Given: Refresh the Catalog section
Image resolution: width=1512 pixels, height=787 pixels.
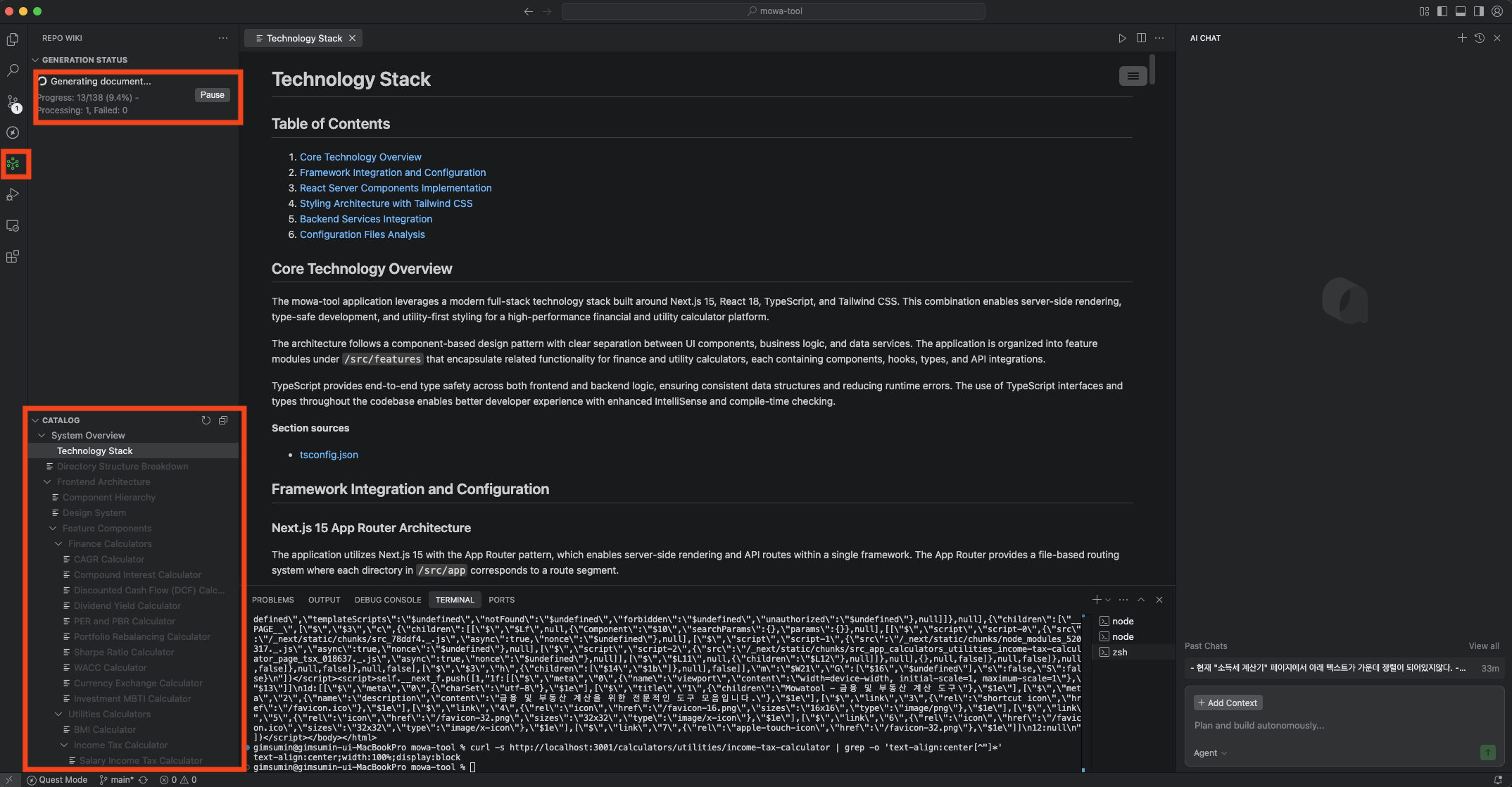Looking at the screenshot, I should pos(206,420).
